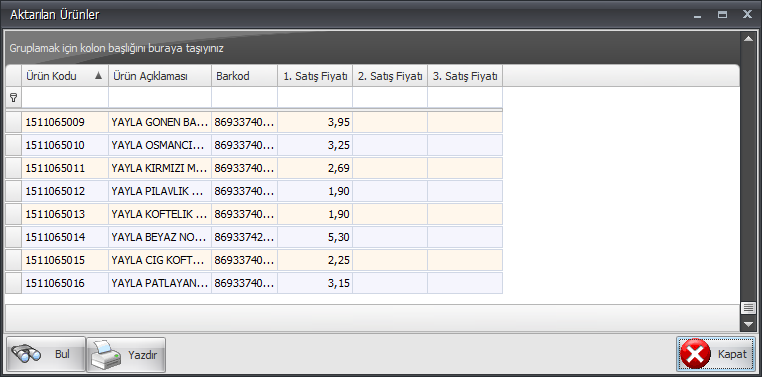Click the filter row funnel icon
This screenshot has height=377, width=762.
point(13,98)
